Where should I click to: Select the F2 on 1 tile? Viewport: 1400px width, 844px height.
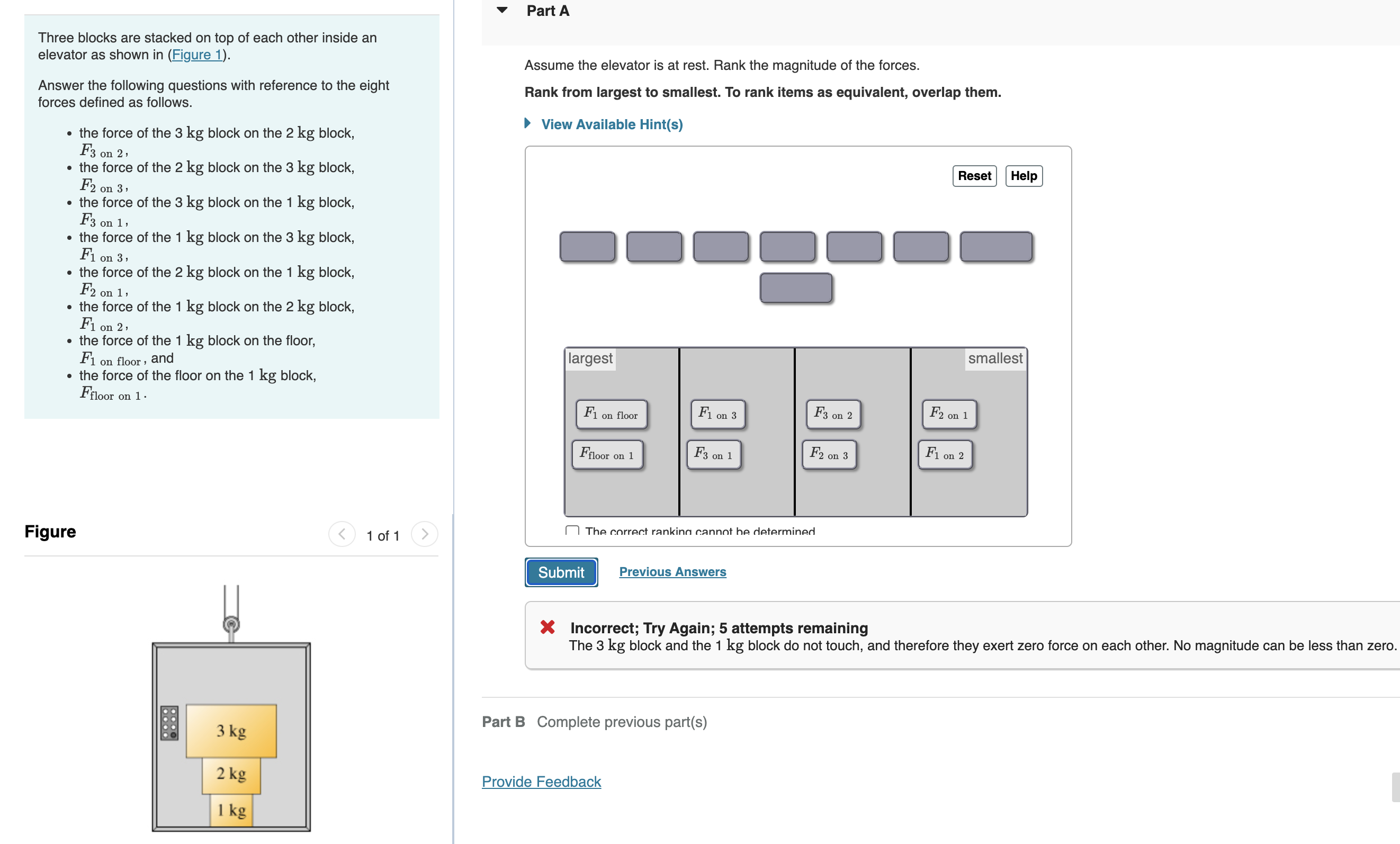949,415
